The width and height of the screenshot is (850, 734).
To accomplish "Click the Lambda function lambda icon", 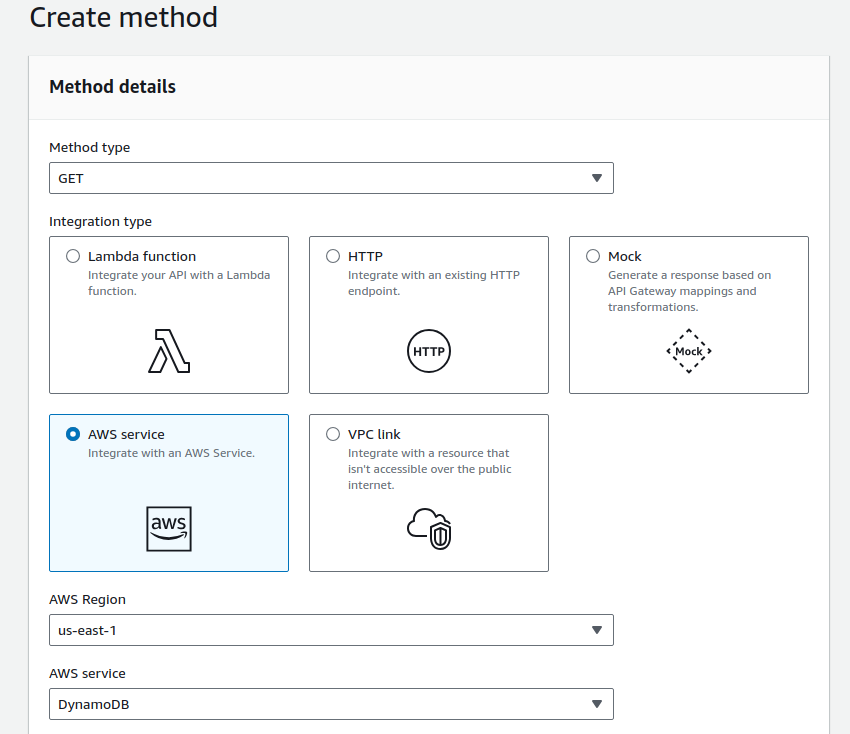I will pos(168,349).
